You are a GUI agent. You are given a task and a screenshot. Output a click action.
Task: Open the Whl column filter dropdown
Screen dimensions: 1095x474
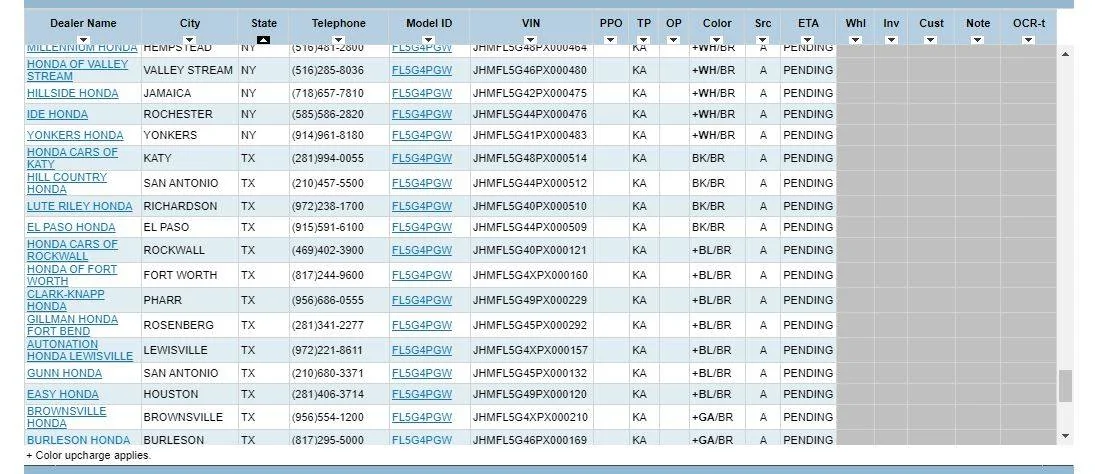[855, 40]
